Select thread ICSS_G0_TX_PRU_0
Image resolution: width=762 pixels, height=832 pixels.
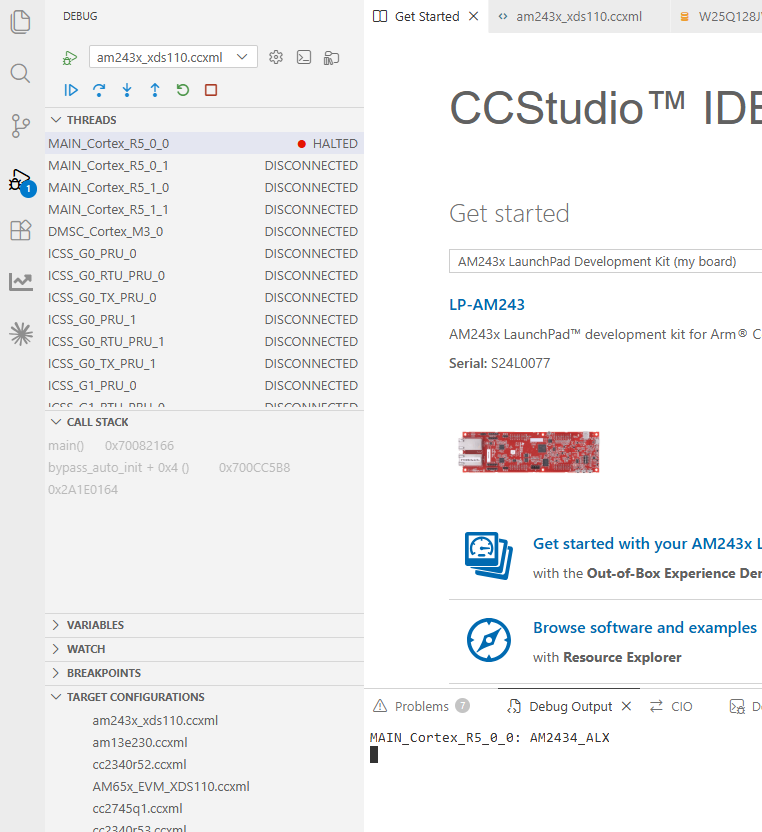coord(204,298)
